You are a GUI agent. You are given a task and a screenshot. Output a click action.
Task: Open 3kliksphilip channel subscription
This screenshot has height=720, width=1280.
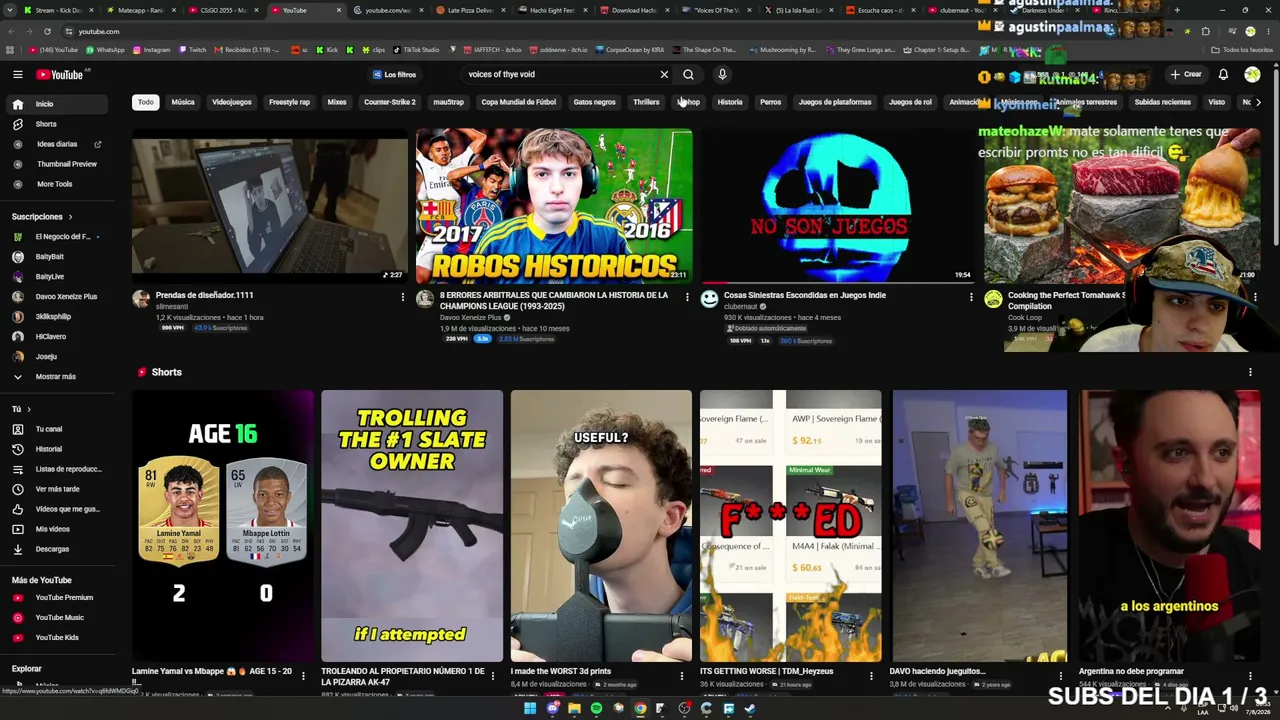click(57, 317)
